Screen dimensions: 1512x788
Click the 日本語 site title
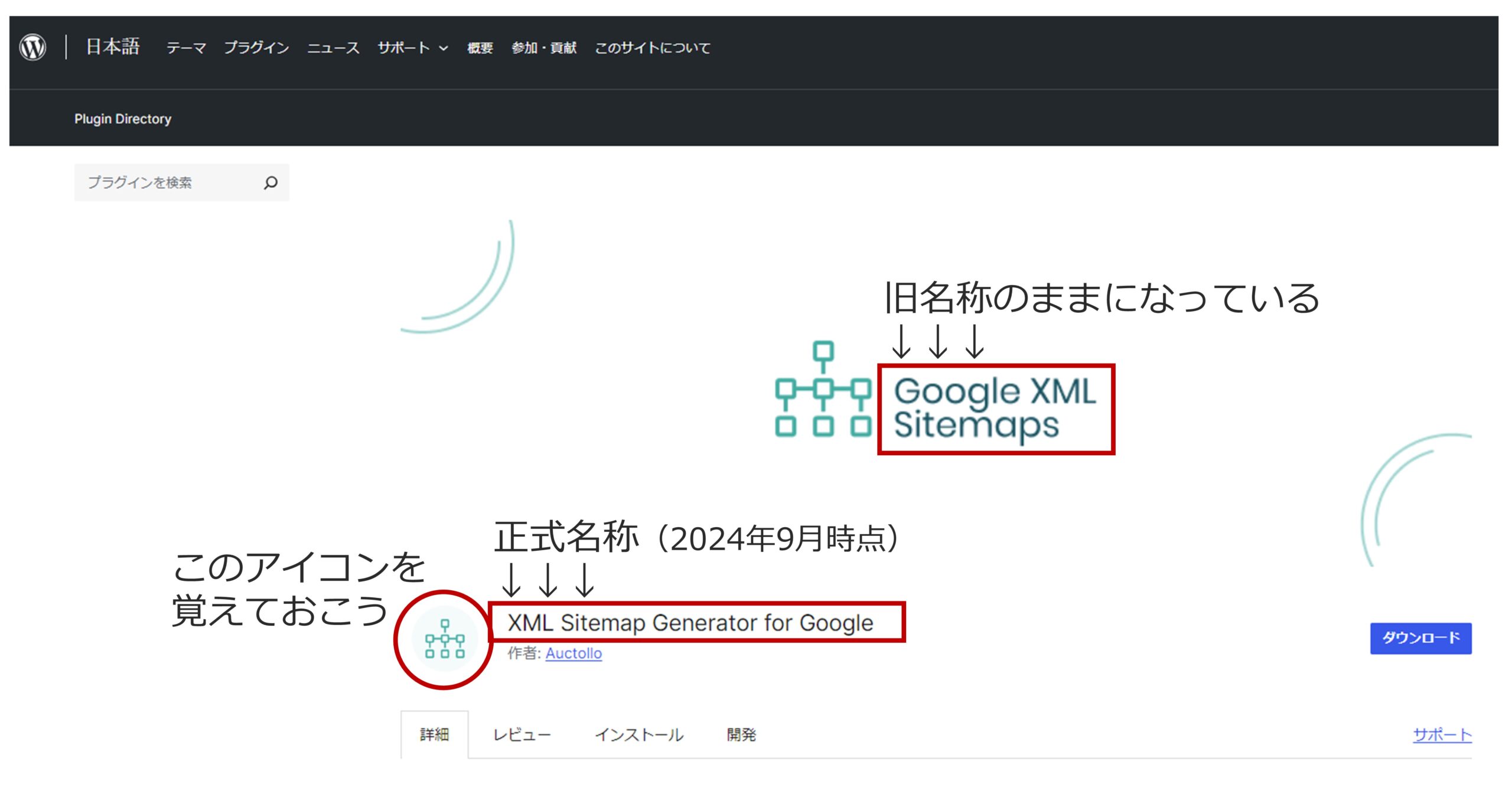[x=113, y=47]
